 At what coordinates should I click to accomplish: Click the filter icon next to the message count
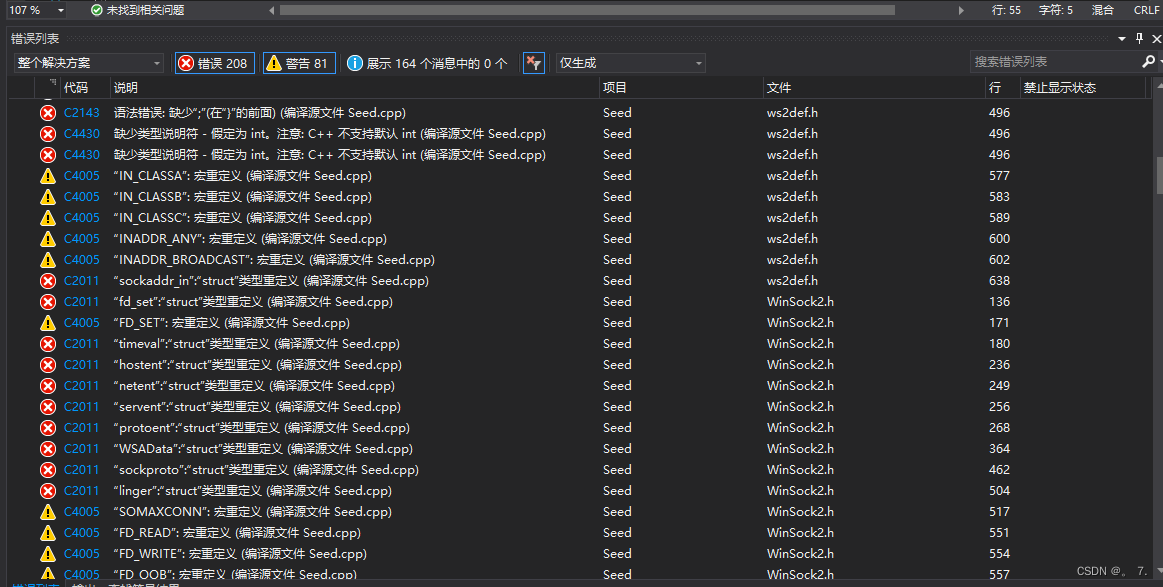point(534,62)
